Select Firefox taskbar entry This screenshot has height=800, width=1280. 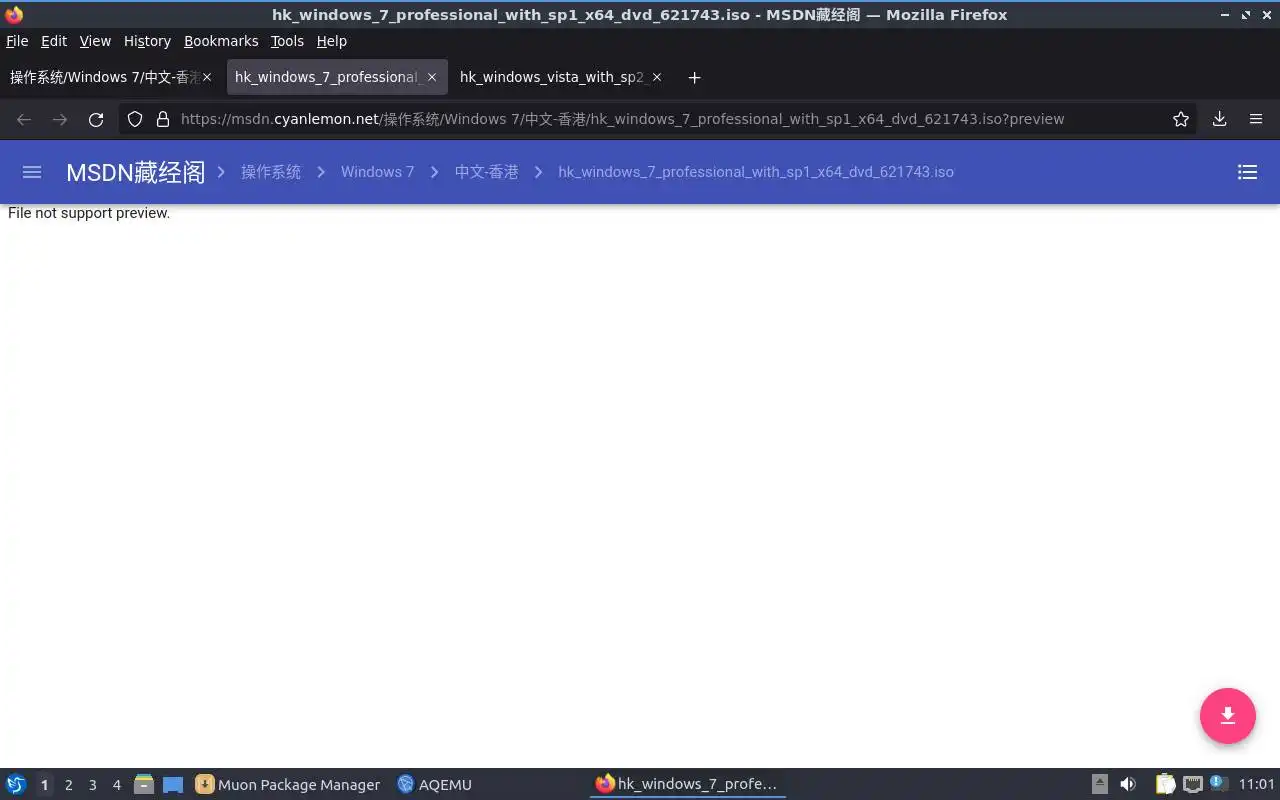click(687, 784)
